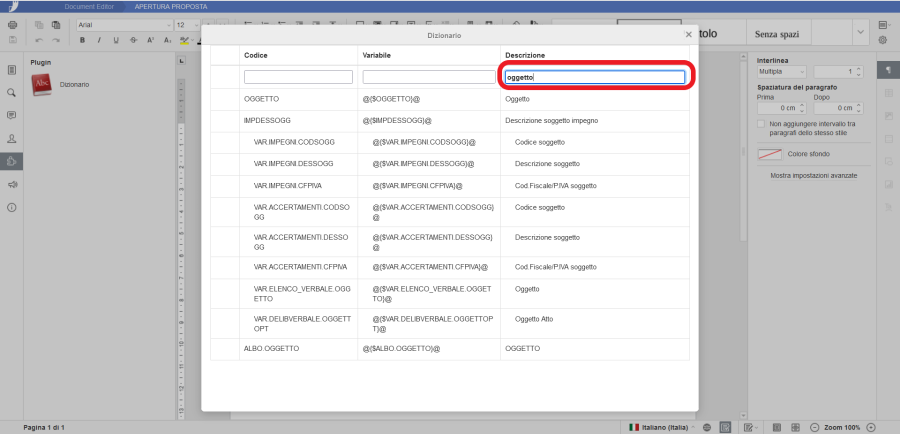Open Italiano (Italia) language selector
The image size is (900, 434).
[x=661, y=427]
